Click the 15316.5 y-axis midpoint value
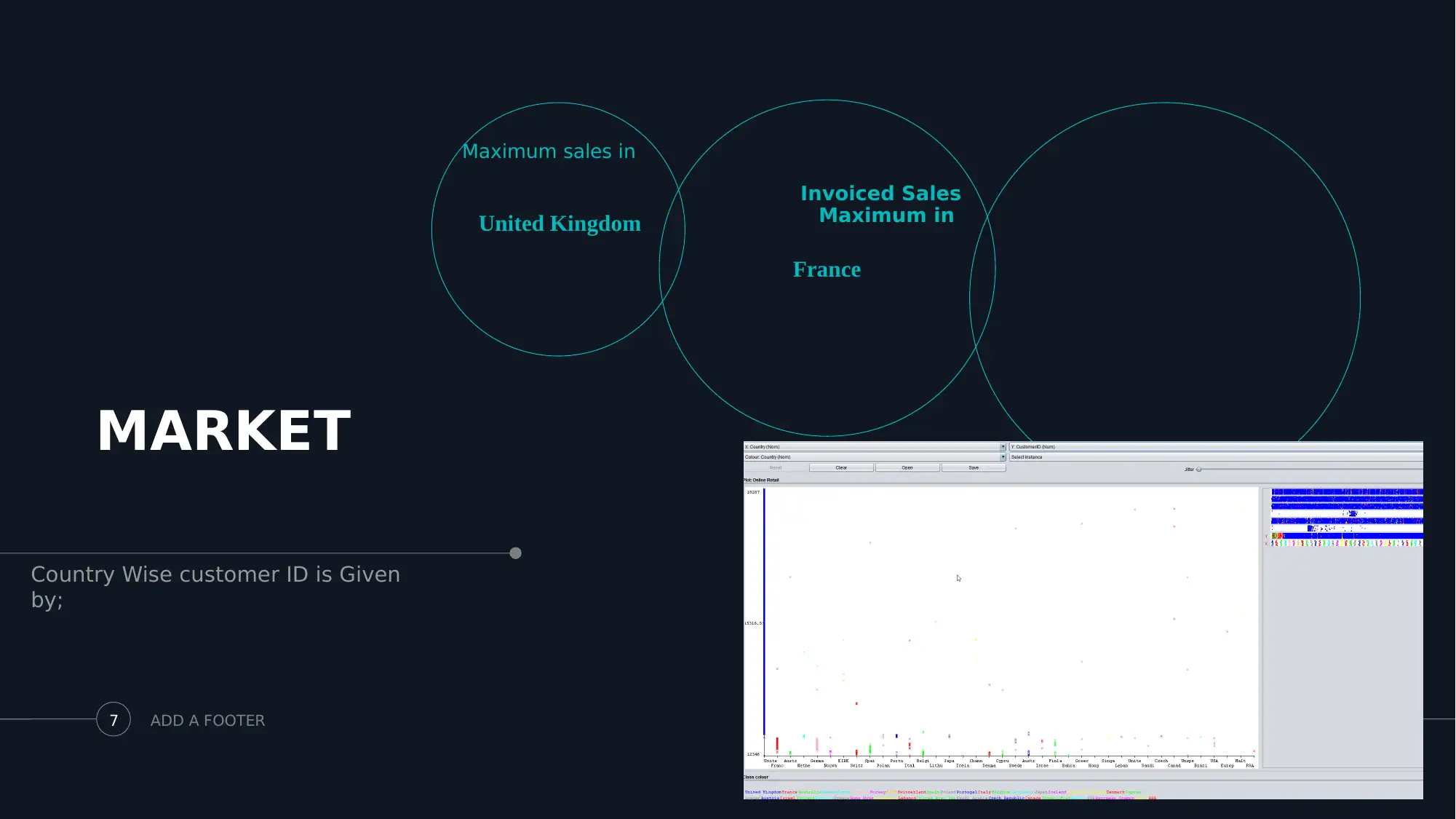This screenshot has height=819, width=1456. [753, 623]
